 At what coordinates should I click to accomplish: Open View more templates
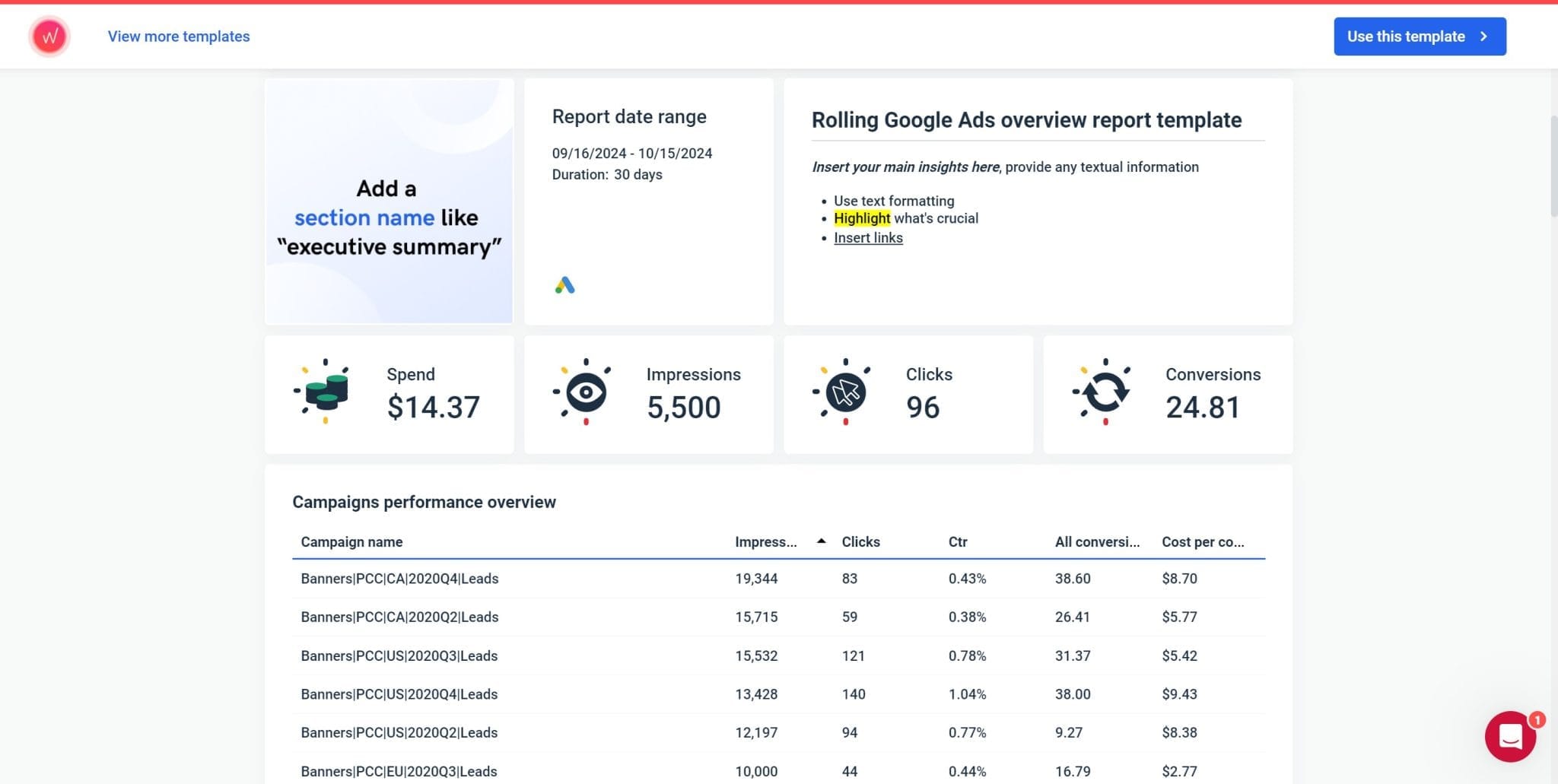(x=177, y=36)
